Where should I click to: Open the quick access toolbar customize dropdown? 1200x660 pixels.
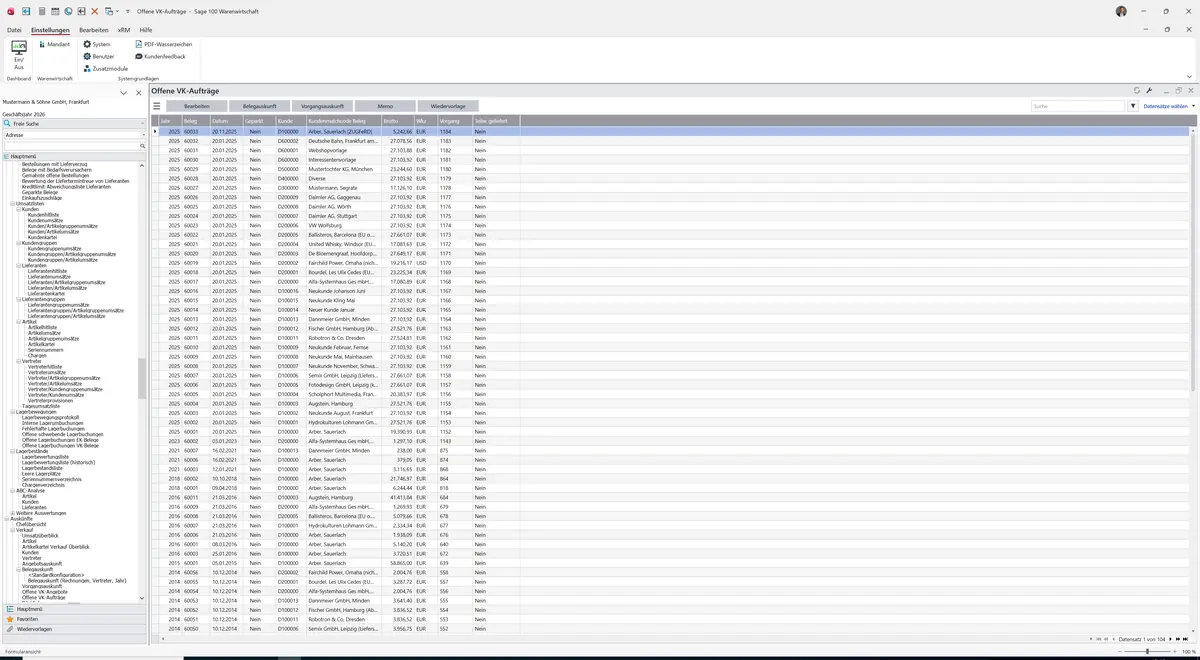point(130,11)
